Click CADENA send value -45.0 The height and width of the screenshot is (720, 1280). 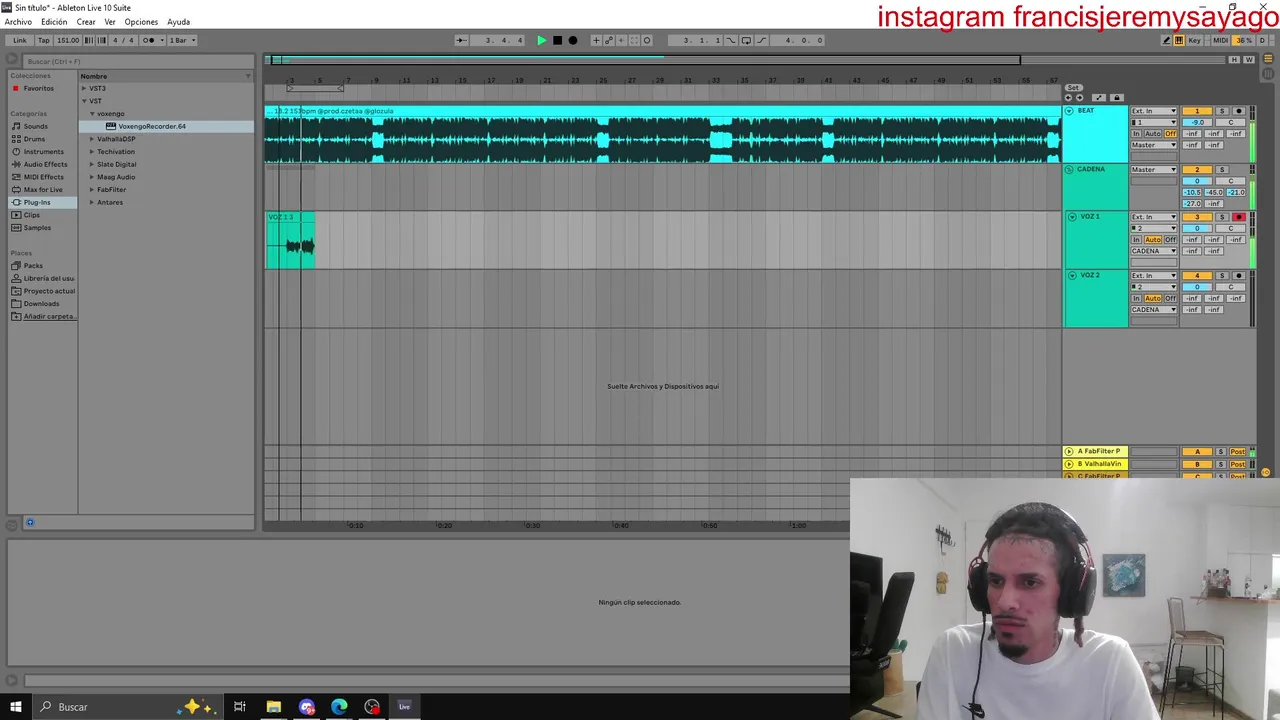(1214, 192)
